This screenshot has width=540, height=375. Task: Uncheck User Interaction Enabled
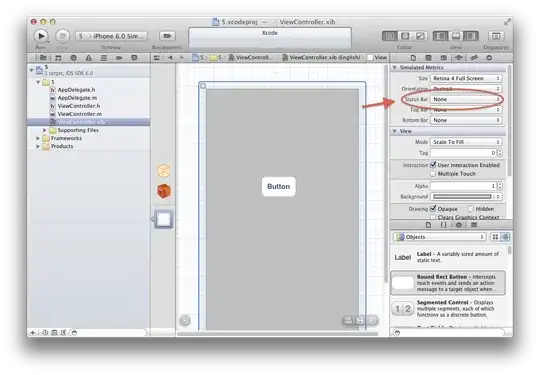[433, 165]
